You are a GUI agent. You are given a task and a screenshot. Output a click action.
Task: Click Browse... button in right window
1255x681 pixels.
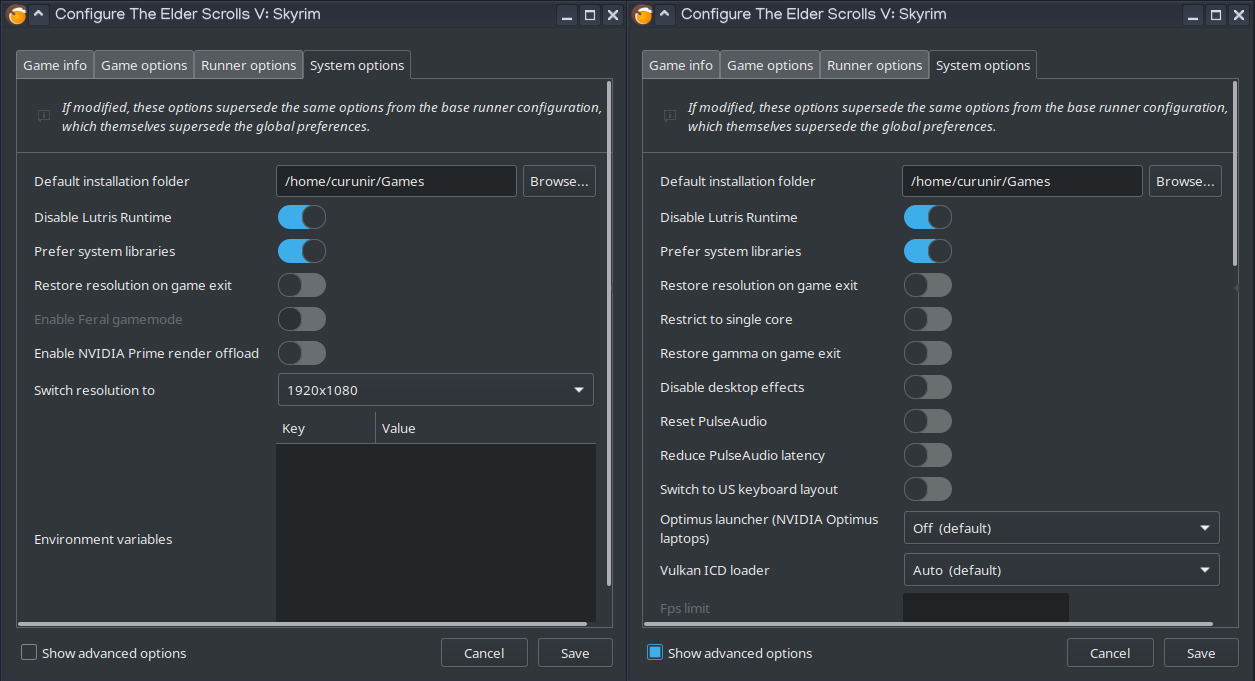pos(1185,181)
